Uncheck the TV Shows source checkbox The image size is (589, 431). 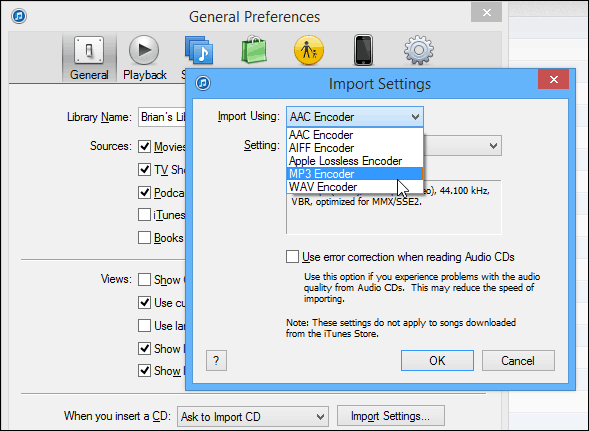tap(144, 169)
